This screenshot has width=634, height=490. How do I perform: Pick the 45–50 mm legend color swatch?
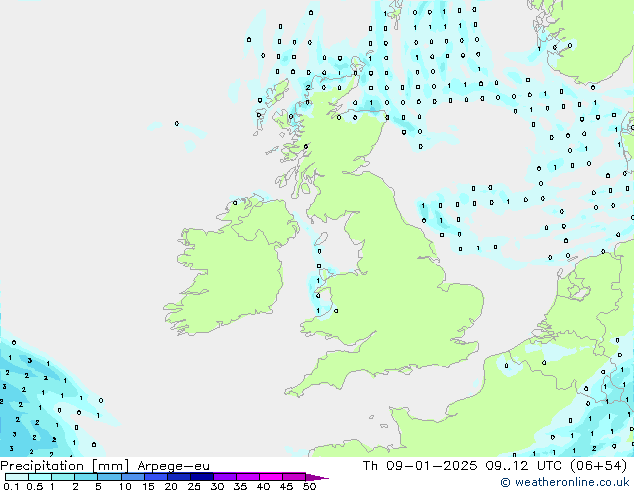click(x=294, y=477)
